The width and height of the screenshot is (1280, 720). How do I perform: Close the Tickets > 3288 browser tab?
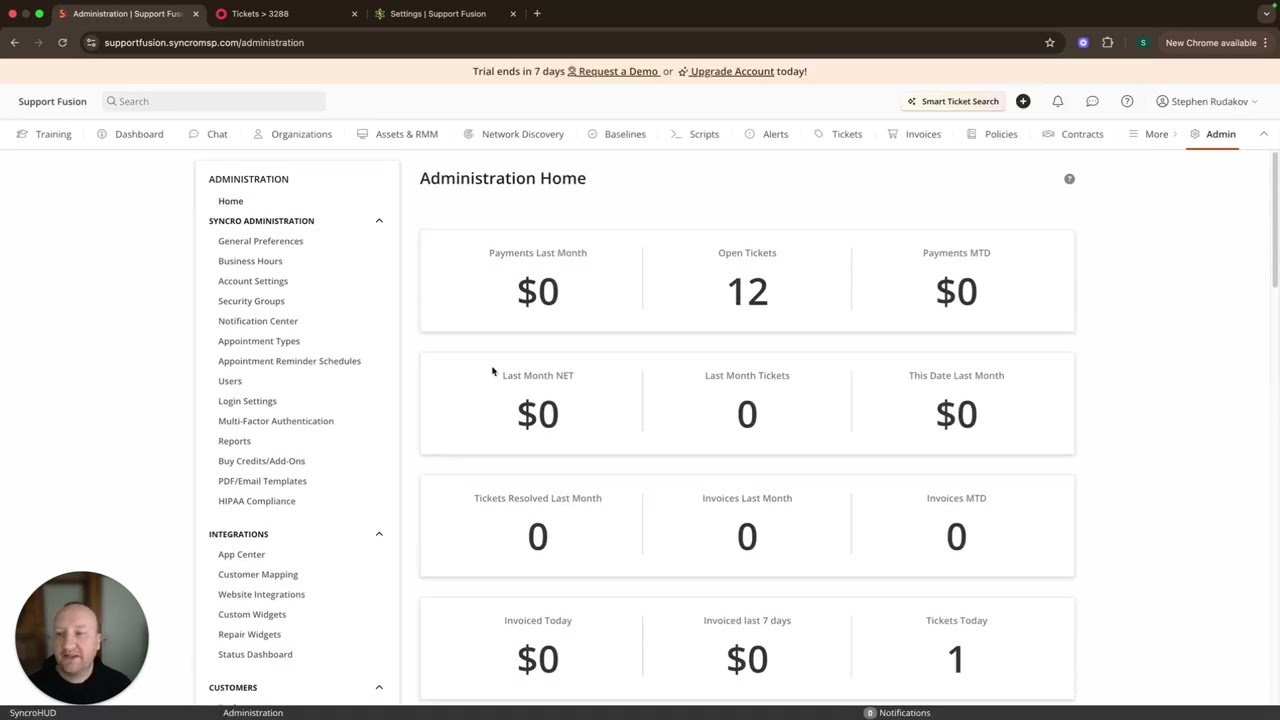(x=354, y=14)
